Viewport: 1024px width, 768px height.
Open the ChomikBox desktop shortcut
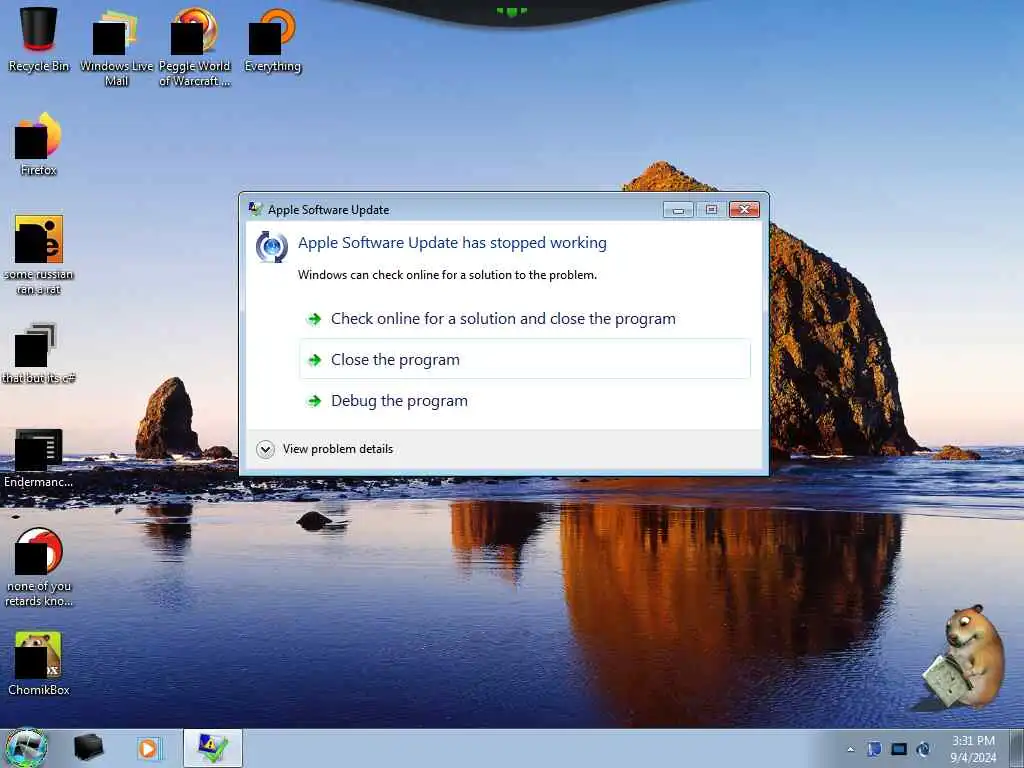pos(39,663)
